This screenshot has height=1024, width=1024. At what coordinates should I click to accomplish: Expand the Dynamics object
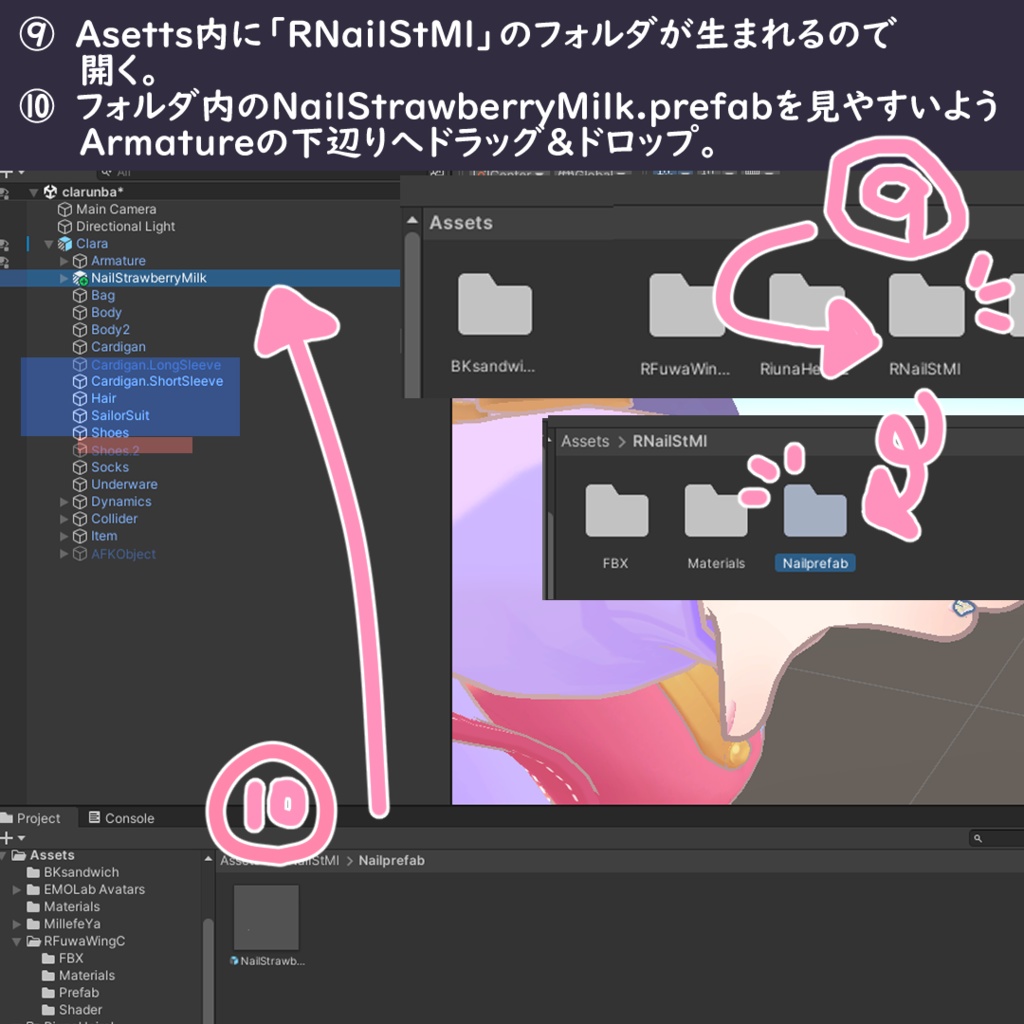pos(63,502)
